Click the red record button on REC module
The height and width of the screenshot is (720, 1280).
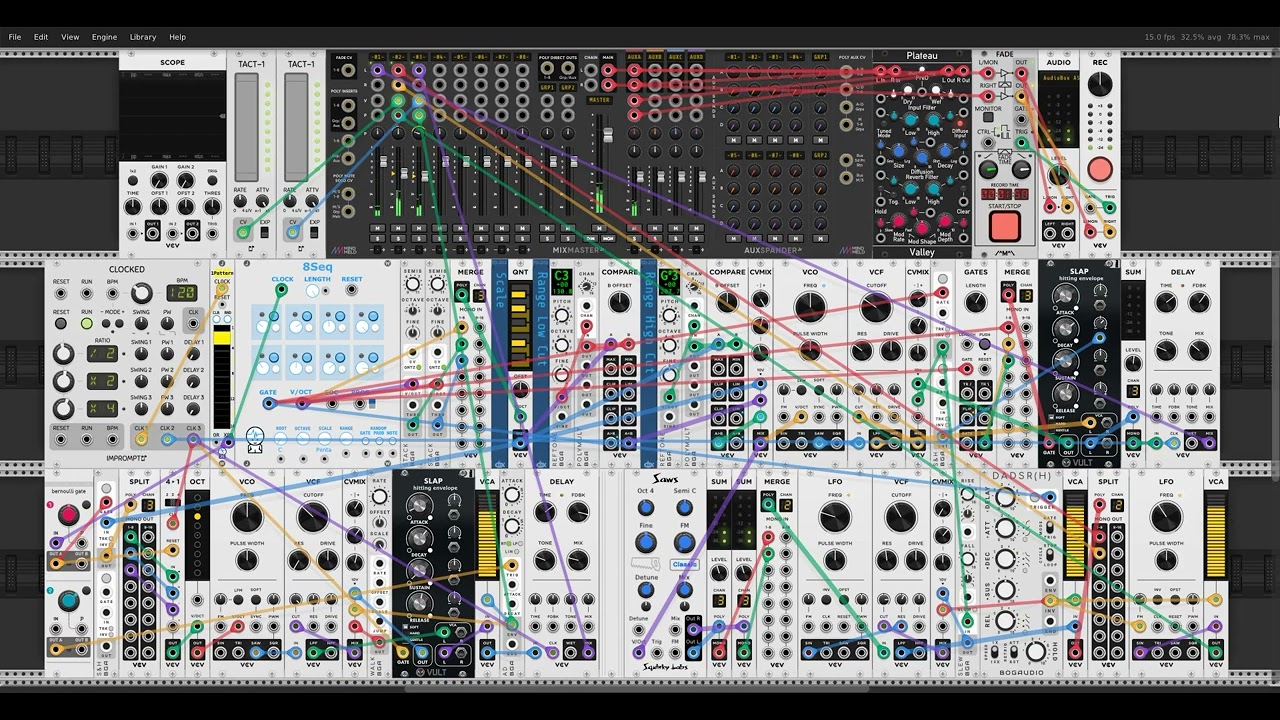(1099, 168)
